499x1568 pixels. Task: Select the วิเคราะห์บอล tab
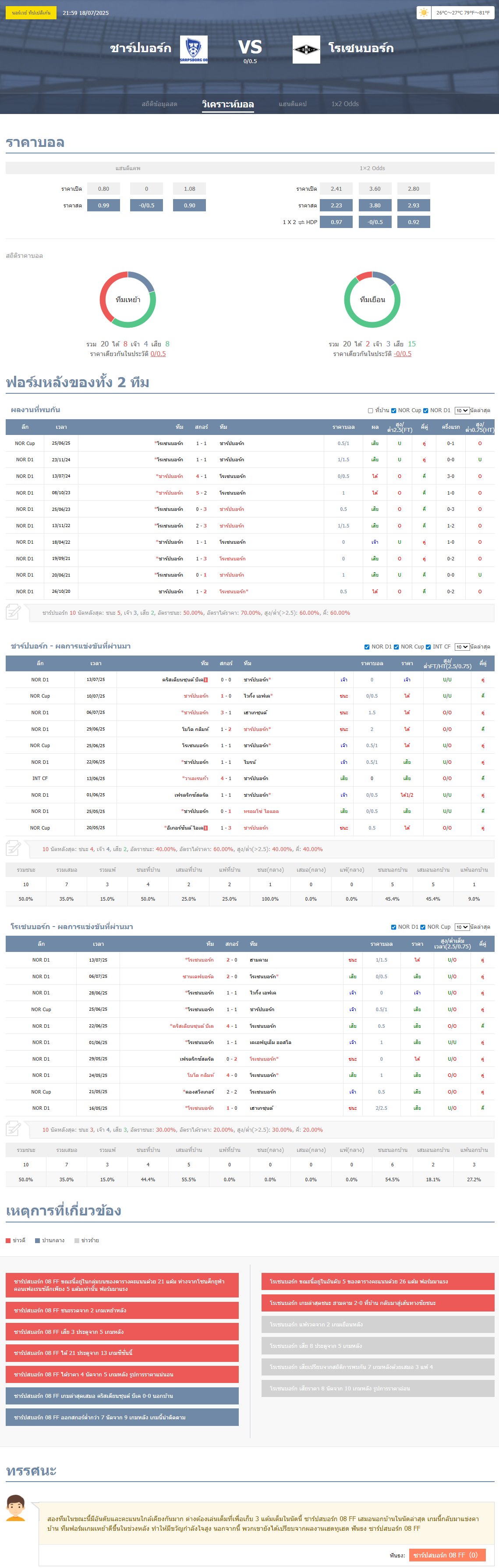pos(228,104)
